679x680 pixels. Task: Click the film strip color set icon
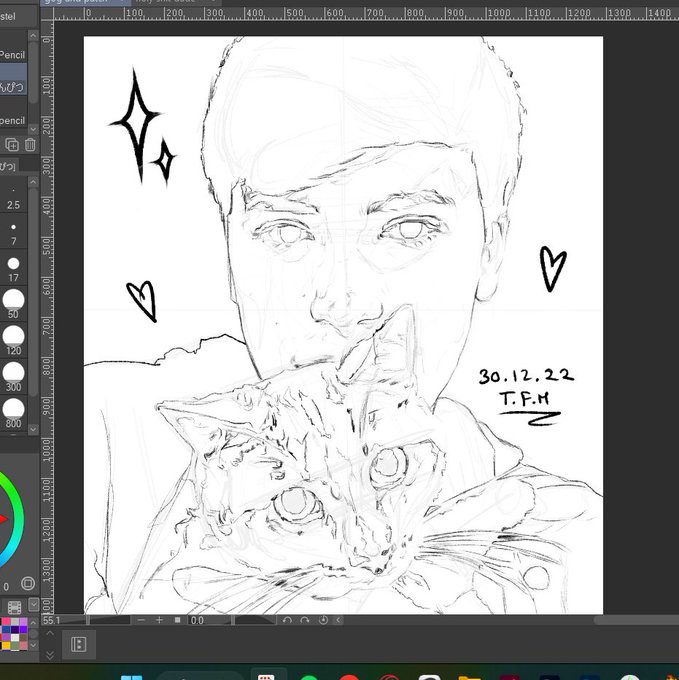[14, 608]
